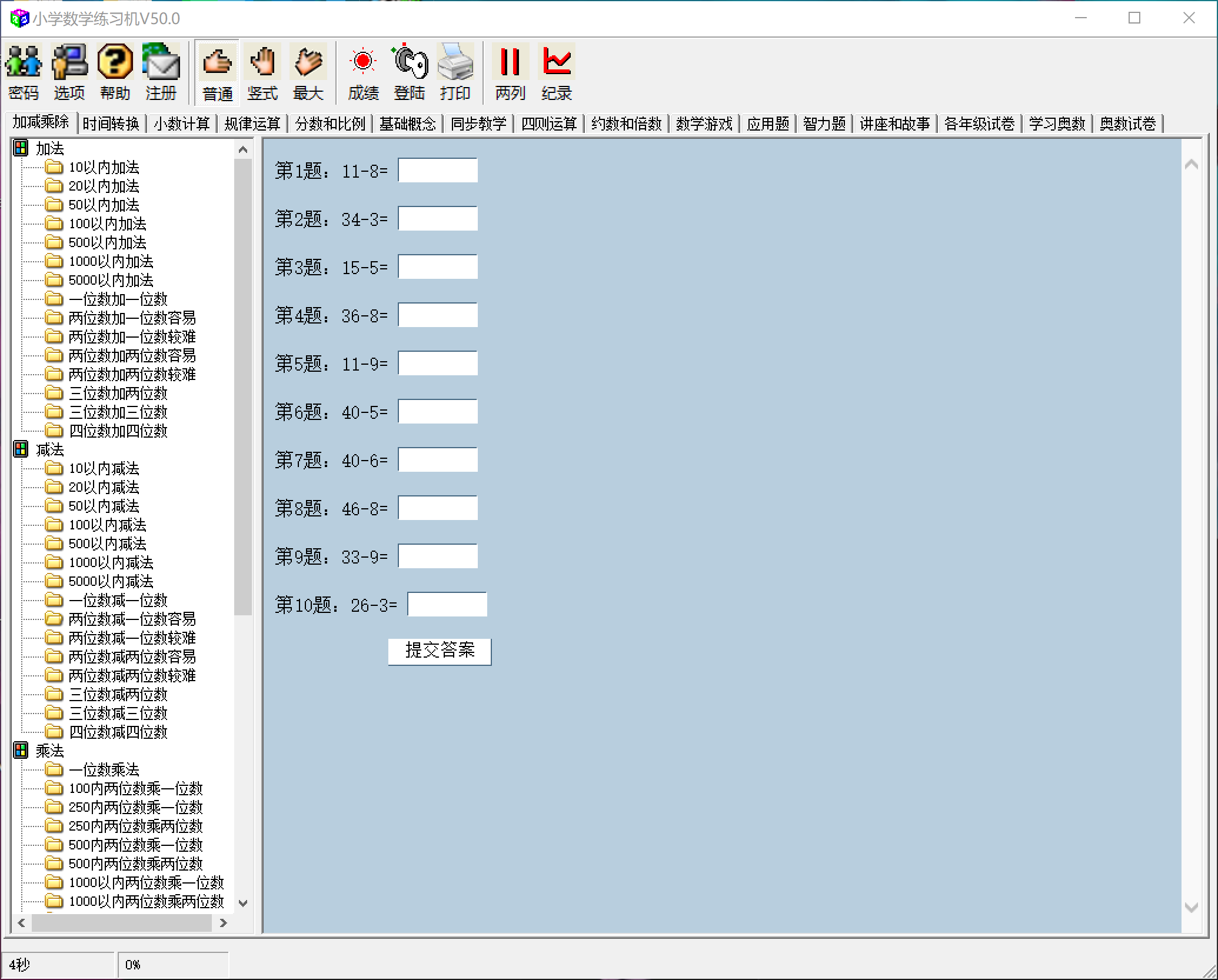Switch to the 加减乘除 tab
1218x980 pixels.
click(x=41, y=122)
